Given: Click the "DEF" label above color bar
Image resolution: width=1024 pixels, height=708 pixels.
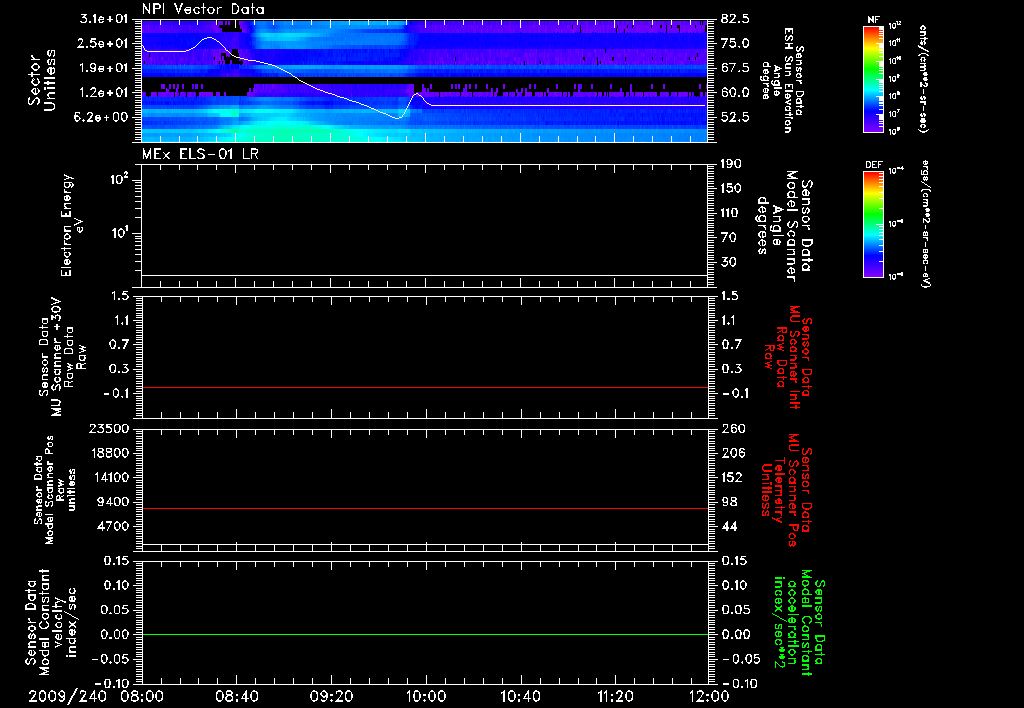Looking at the screenshot, I should [x=874, y=165].
